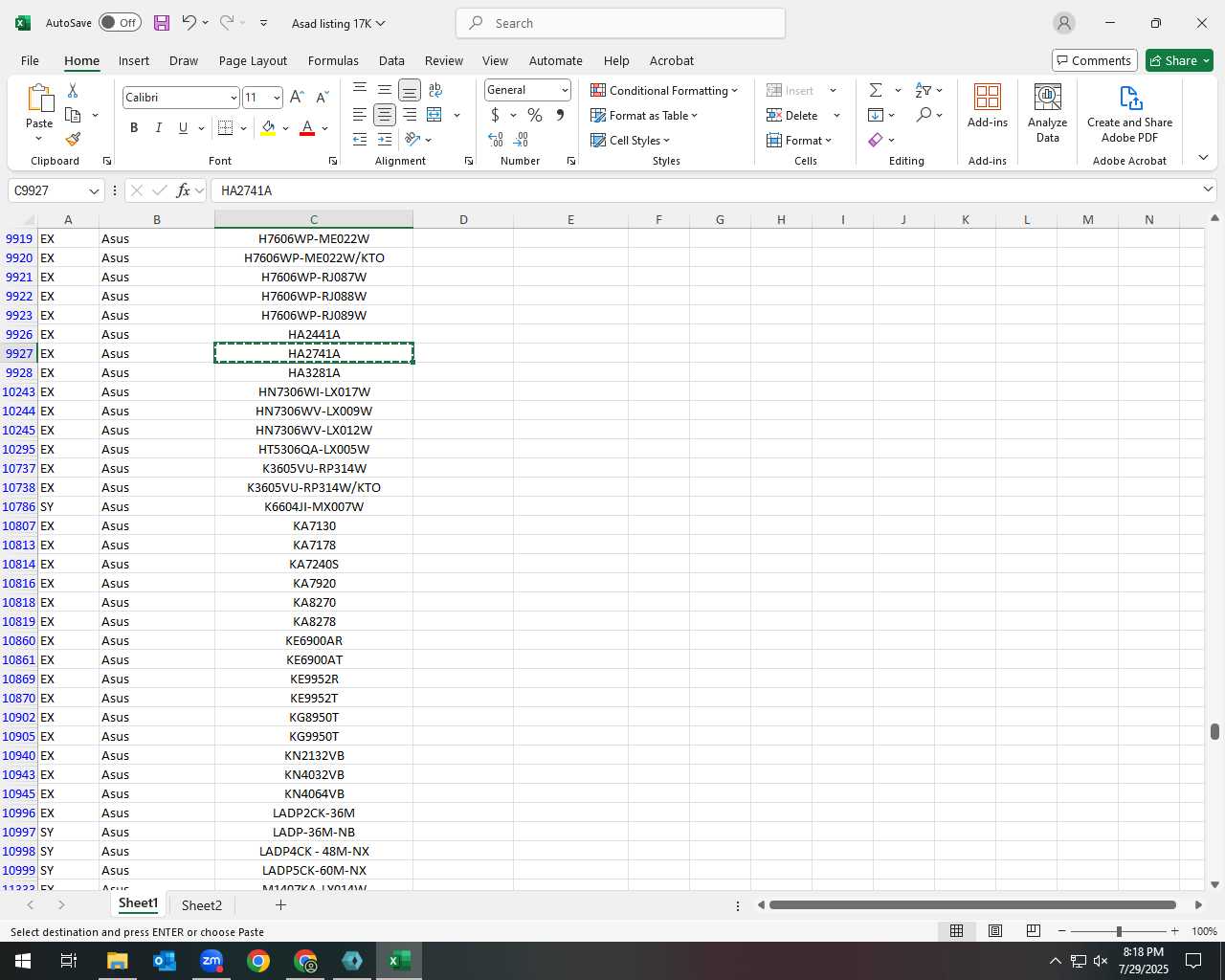The width and height of the screenshot is (1225, 980).
Task: Click Decrease Decimal icon
Action: [x=521, y=140]
